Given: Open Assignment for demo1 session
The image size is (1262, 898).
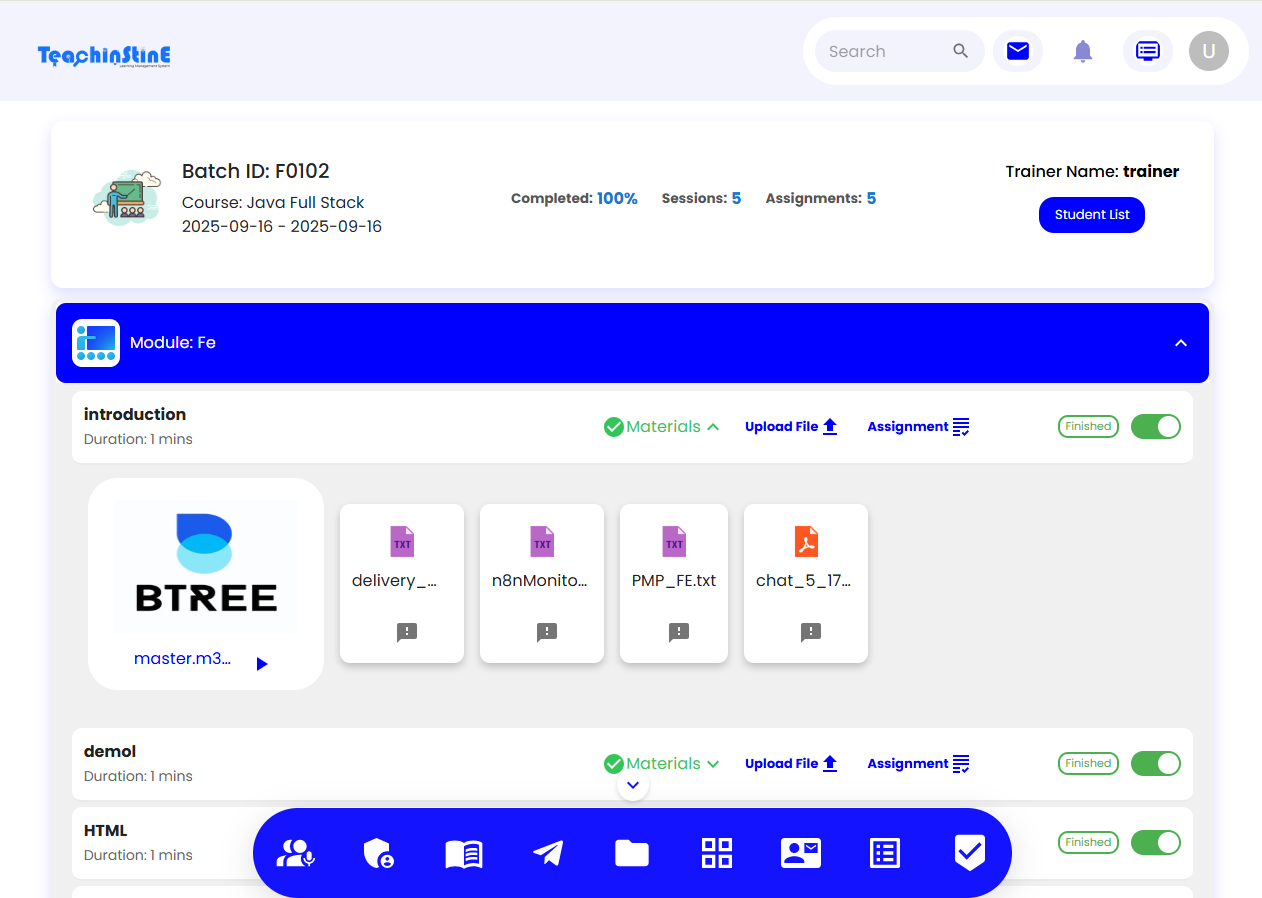Looking at the screenshot, I should click(x=918, y=764).
